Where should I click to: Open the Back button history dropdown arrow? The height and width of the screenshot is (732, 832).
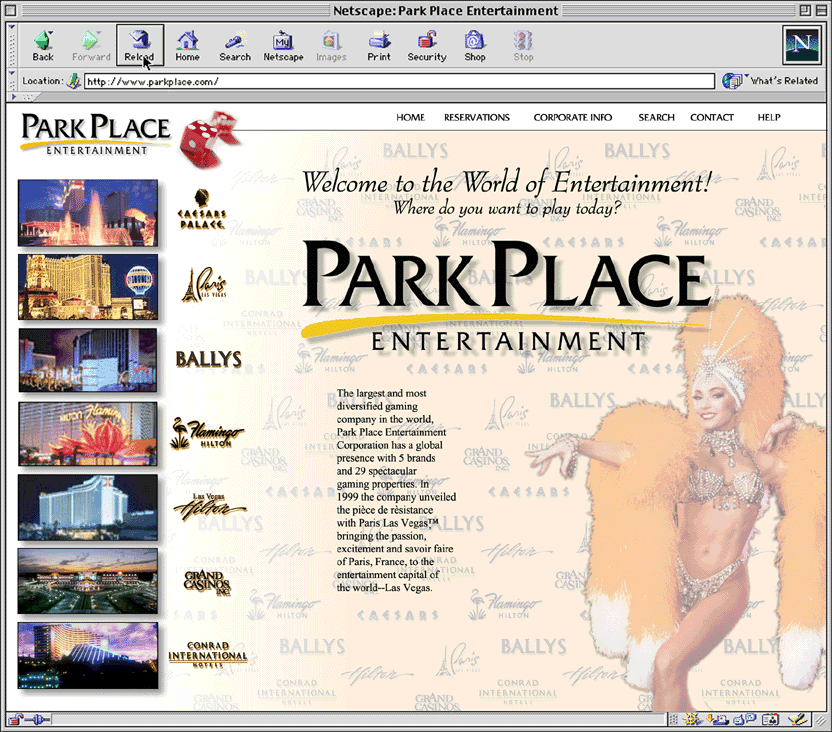pos(51,33)
